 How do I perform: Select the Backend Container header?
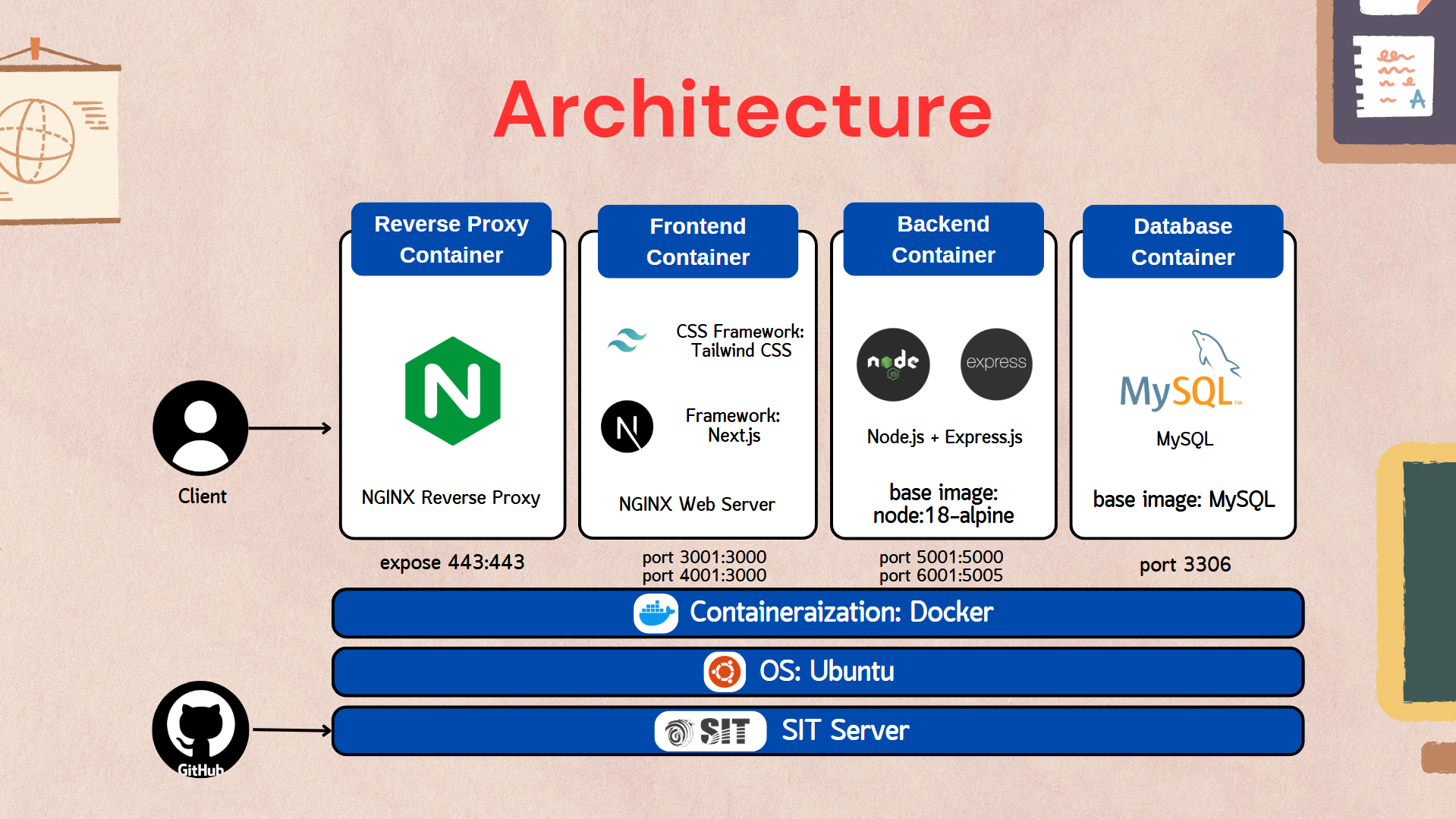tap(944, 239)
